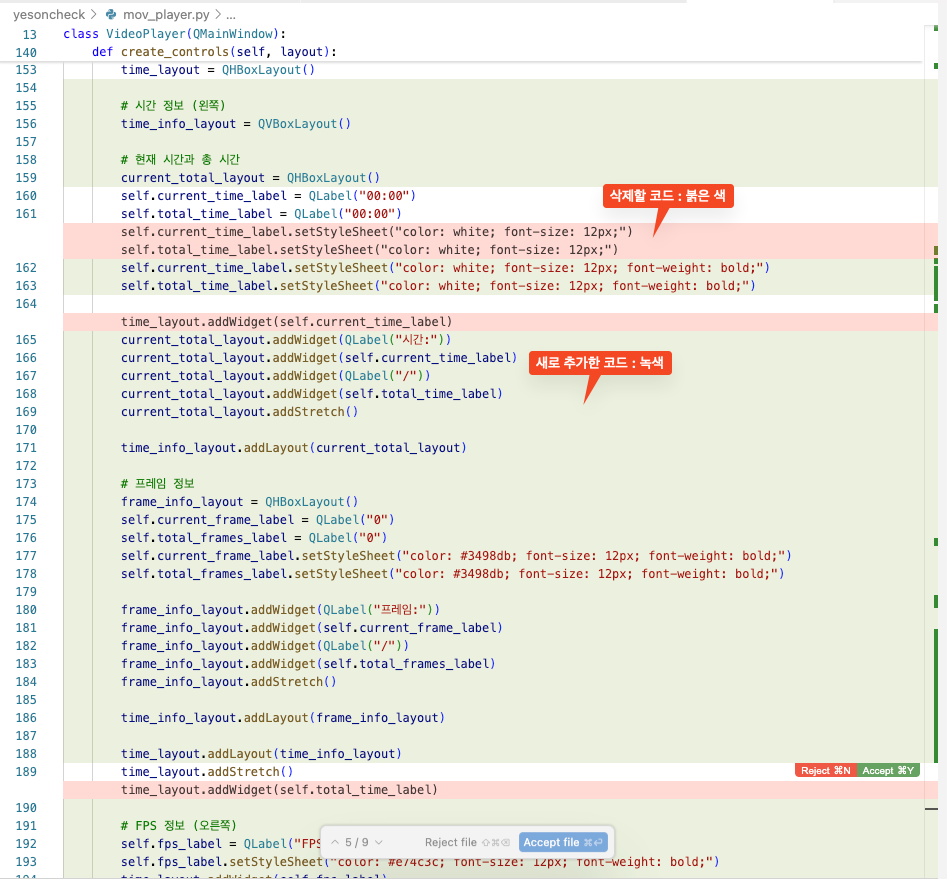
Task: Click line 177 current_frame_label.setStyleSheet
Action: click(456, 556)
